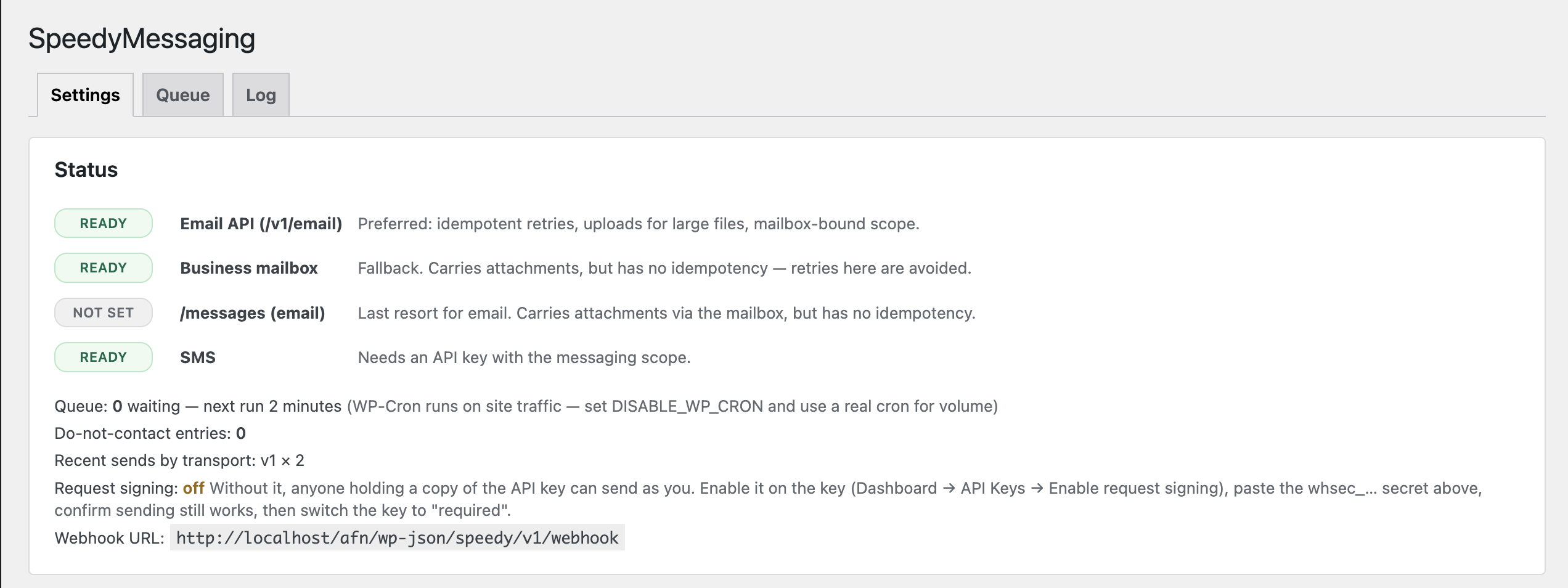Screen dimensions: 1568x588
Task: Click the /messages (email) label
Action: point(252,313)
